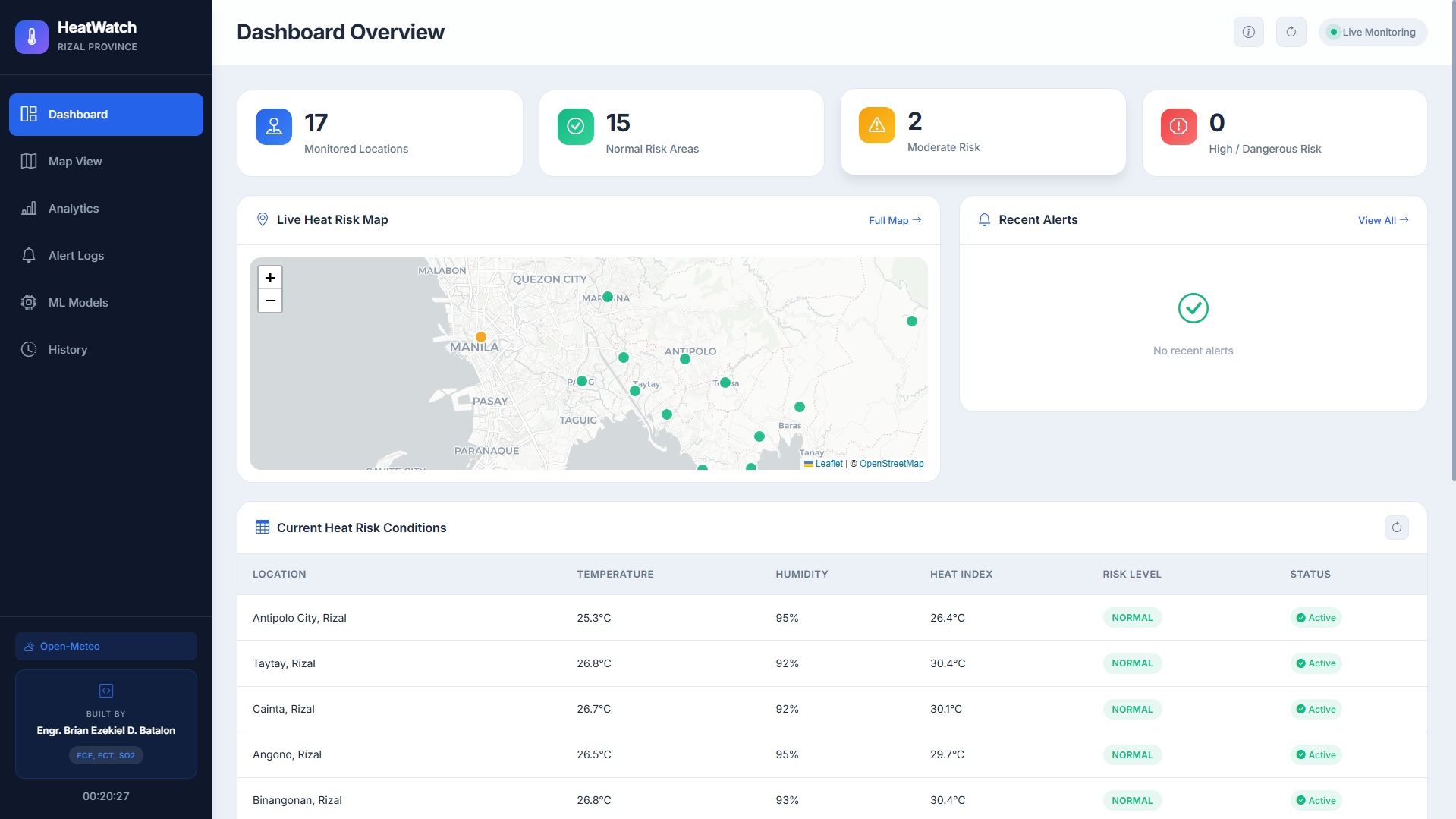Viewport: 1456px width, 819px height.
Task: Go to Alert Logs page
Action: click(106, 255)
